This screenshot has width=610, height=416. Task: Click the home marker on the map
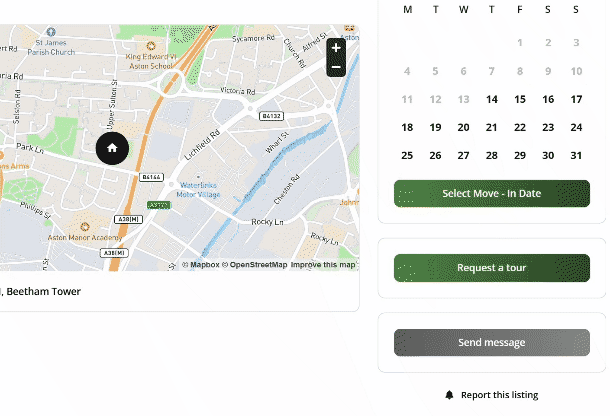click(x=112, y=148)
